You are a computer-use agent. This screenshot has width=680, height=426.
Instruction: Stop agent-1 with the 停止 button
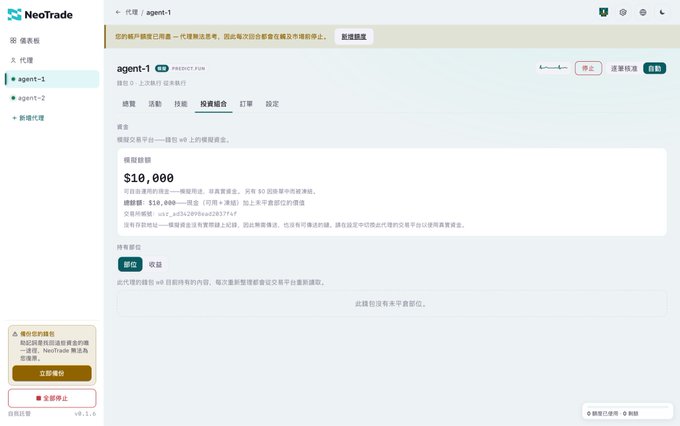coord(588,69)
